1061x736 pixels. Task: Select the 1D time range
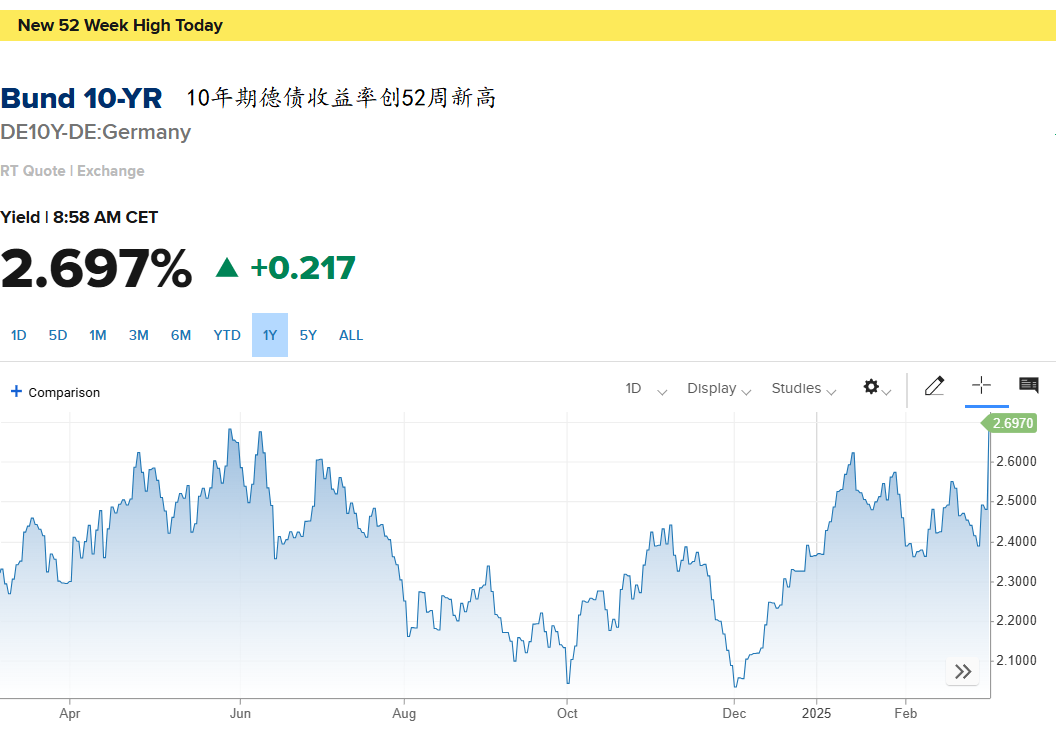[x=19, y=335]
